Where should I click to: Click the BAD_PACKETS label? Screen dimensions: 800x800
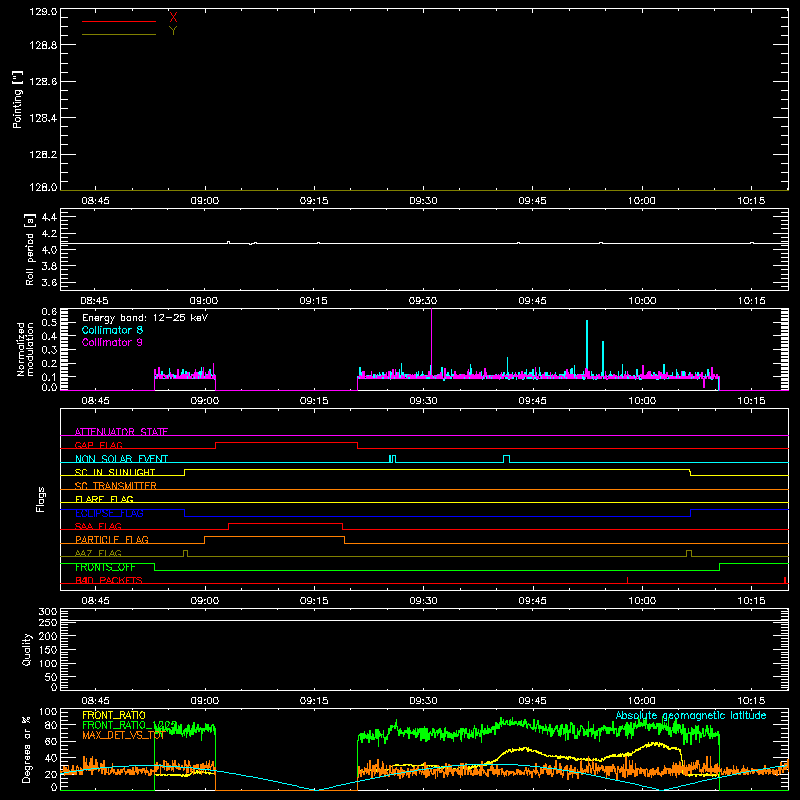point(109,580)
